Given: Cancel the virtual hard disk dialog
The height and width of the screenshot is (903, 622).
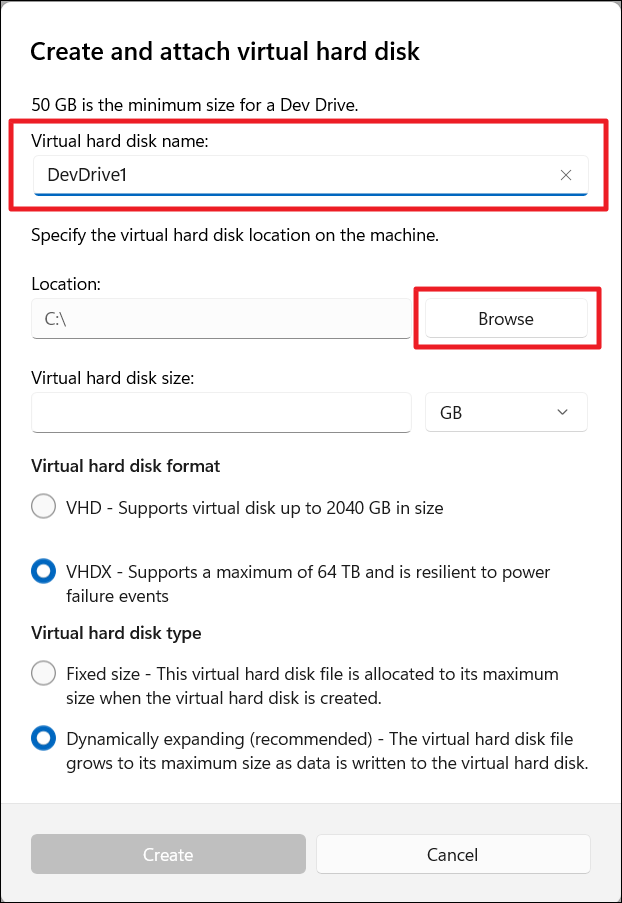Looking at the screenshot, I should pyautogui.click(x=453, y=855).
